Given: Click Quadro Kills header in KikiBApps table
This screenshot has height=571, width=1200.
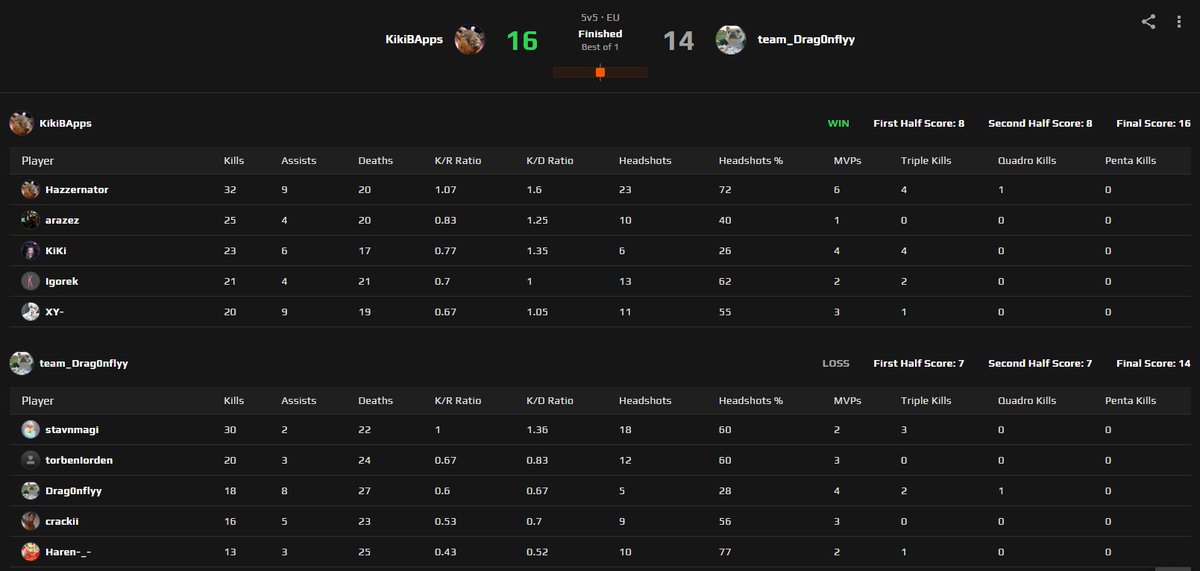Looking at the screenshot, I should pyautogui.click(x=1027, y=160).
